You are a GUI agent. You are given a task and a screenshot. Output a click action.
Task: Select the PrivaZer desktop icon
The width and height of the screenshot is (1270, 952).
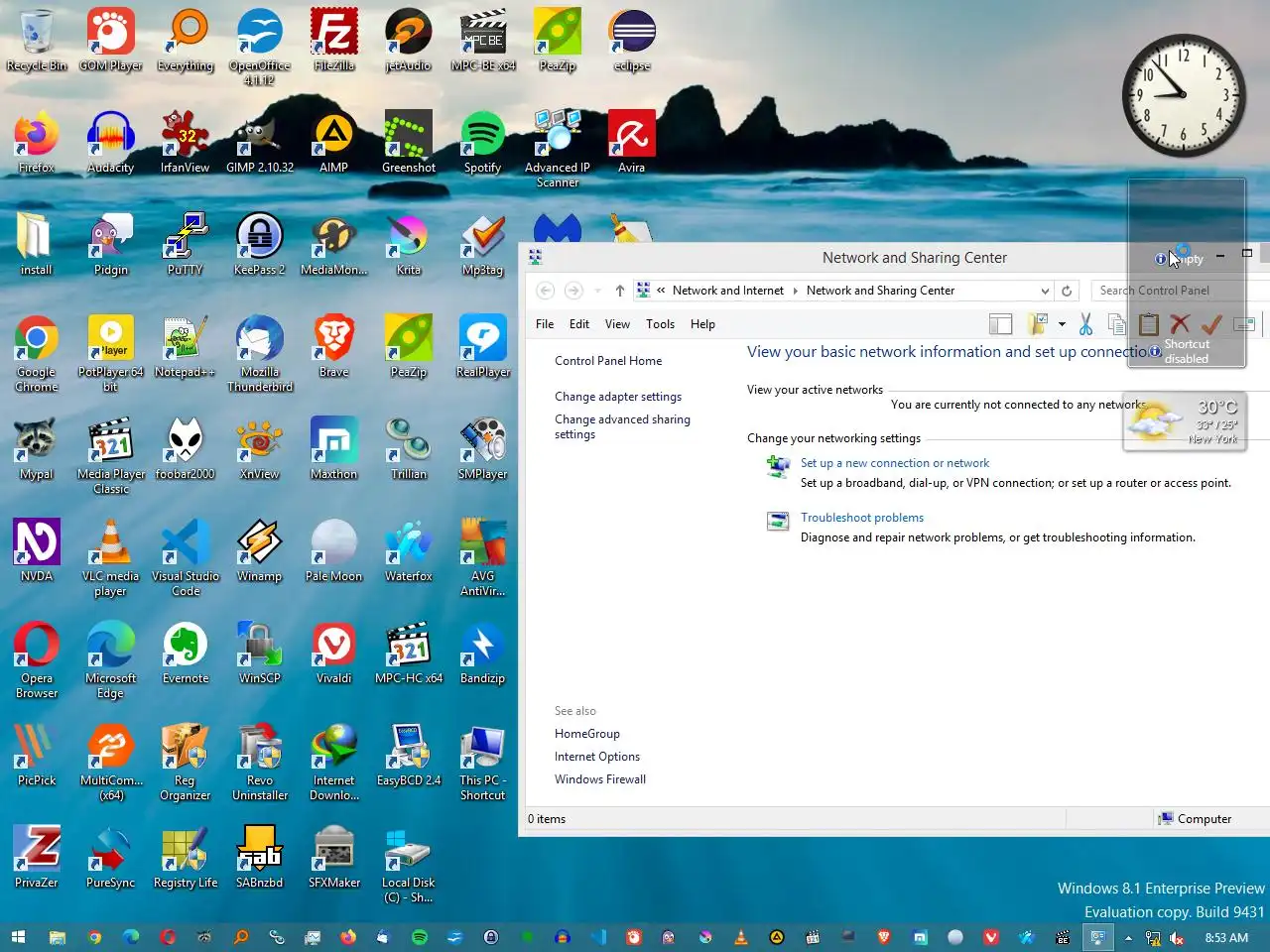coord(37,857)
